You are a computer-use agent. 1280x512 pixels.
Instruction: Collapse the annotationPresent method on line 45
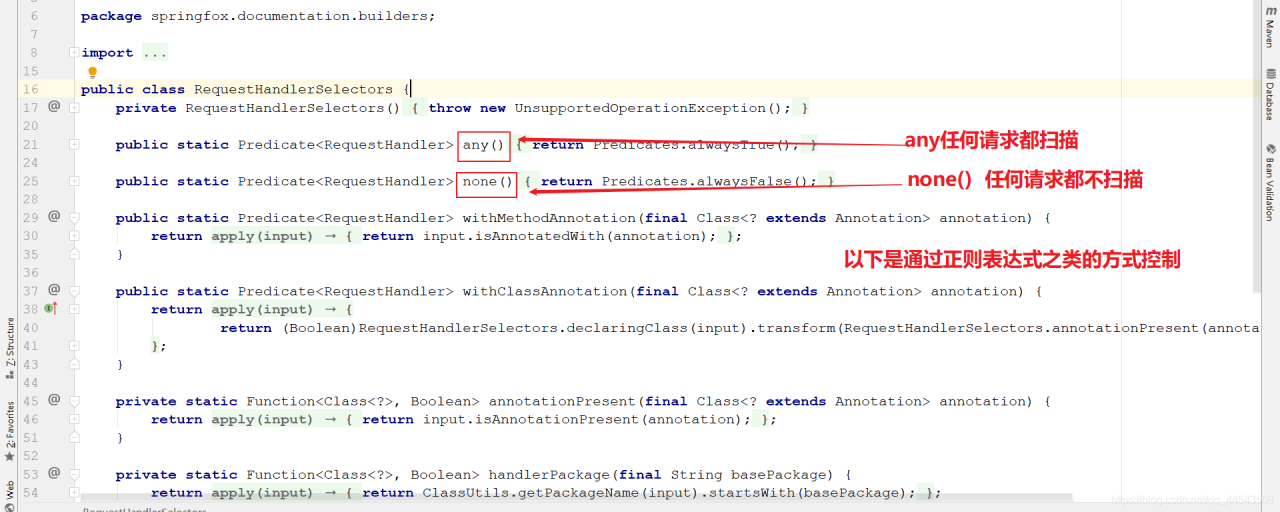click(74, 401)
